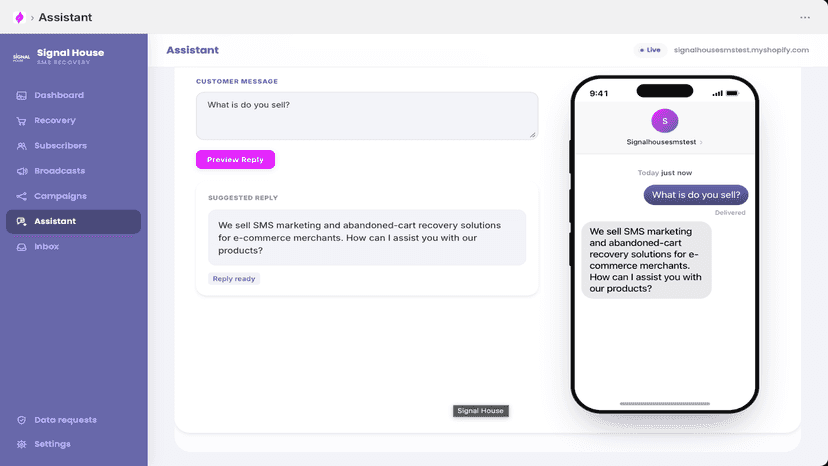Click the Signal House tooltip label
Screen dimensions: 828x466
click(481, 411)
